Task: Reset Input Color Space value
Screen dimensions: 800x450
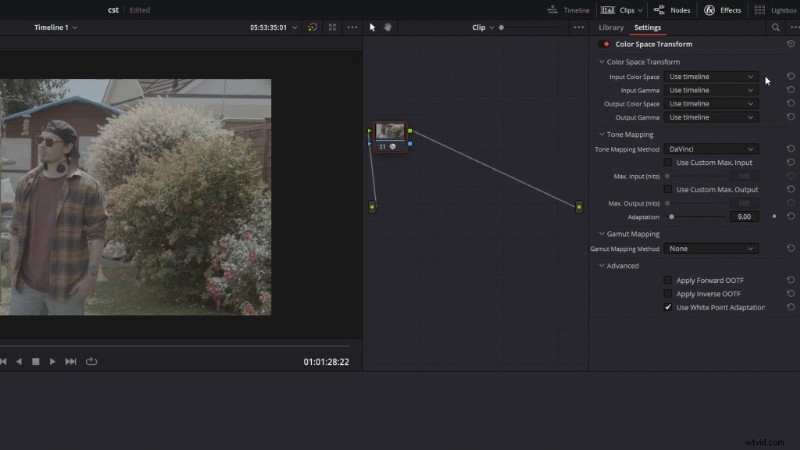Action: click(x=791, y=77)
